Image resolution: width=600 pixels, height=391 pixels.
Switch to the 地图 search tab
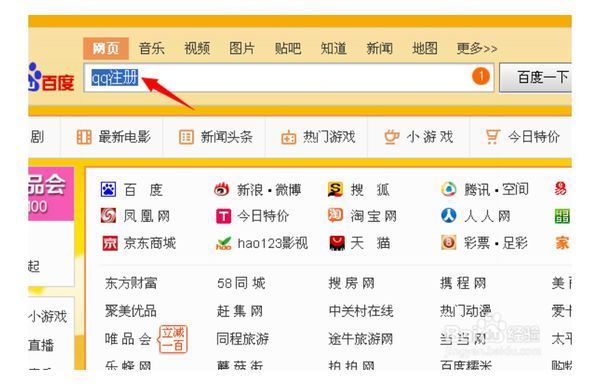pyautogui.click(x=425, y=48)
